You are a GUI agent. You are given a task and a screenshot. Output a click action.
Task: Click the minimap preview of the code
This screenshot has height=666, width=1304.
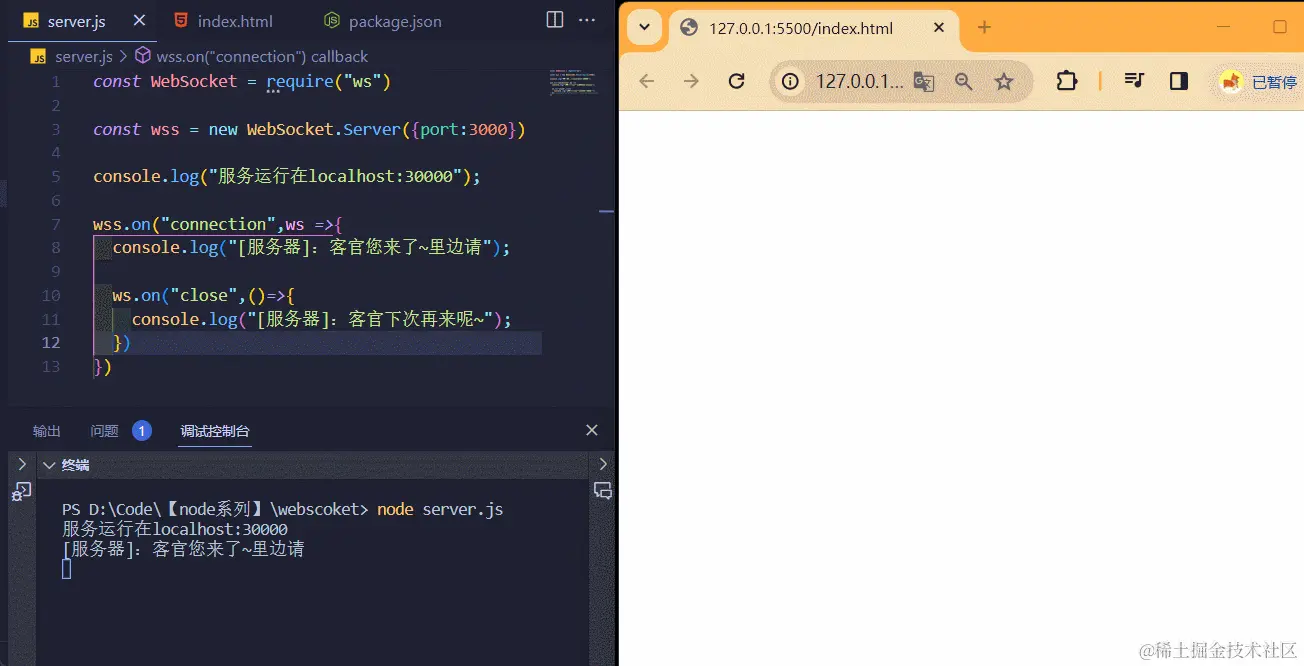click(571, 81)
